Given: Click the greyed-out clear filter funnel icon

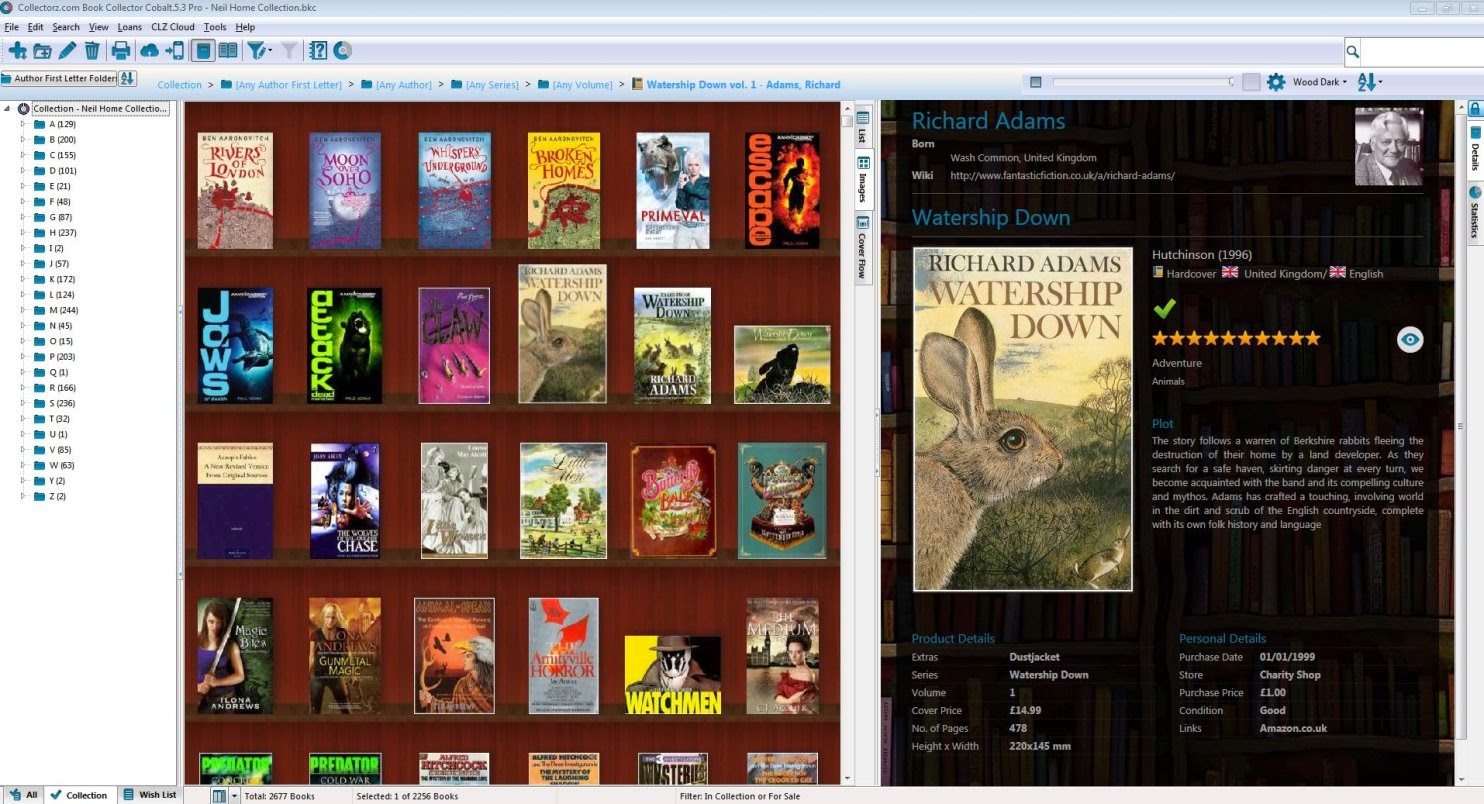Looking at the screenshot, I should (x=289, y=51).
